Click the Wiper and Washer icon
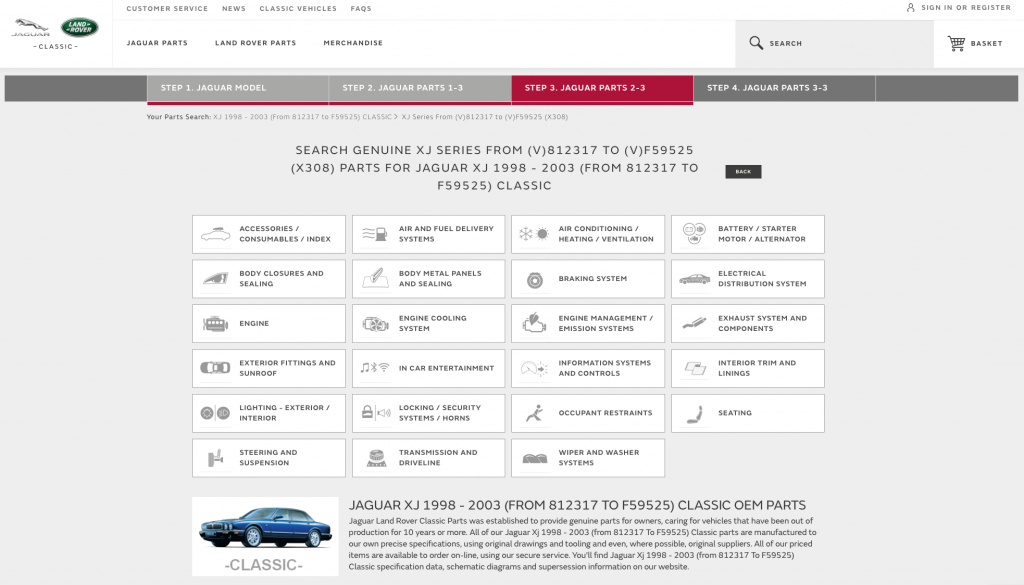Viewport: 1024px width, 585px height. click(535, 459)
